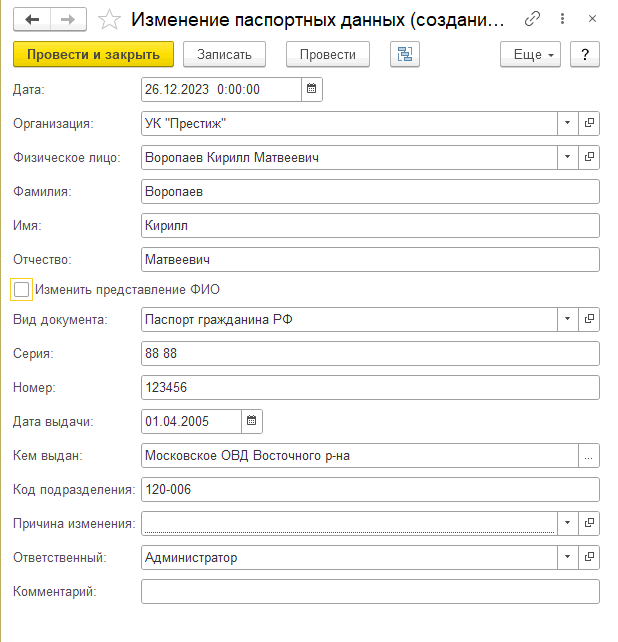This screenshot has width=618, height=642.
Task: Enable Изменить представление ФИО checkbox
Action: (22, 289)
